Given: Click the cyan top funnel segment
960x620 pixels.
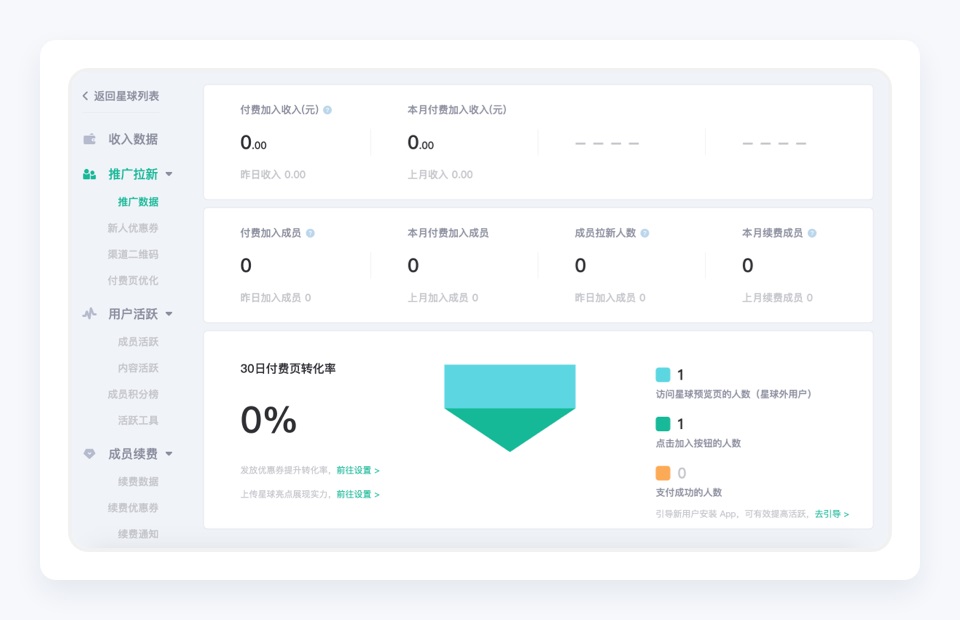Looking at the screenshot, I should 509,386.
